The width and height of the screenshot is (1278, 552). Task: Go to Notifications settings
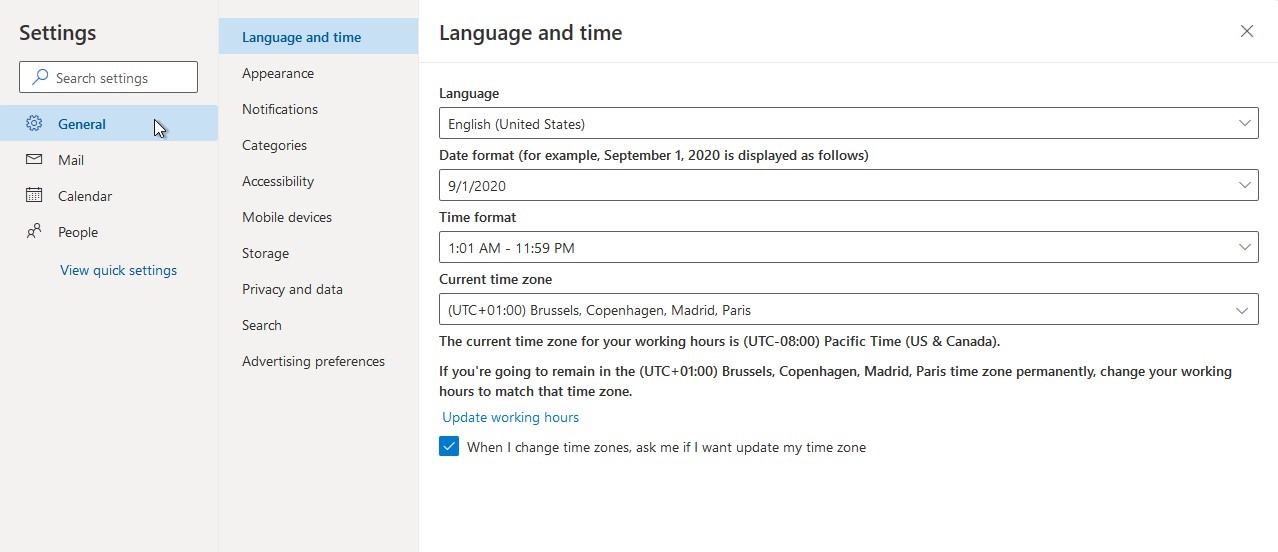click(x=318, y=109)
